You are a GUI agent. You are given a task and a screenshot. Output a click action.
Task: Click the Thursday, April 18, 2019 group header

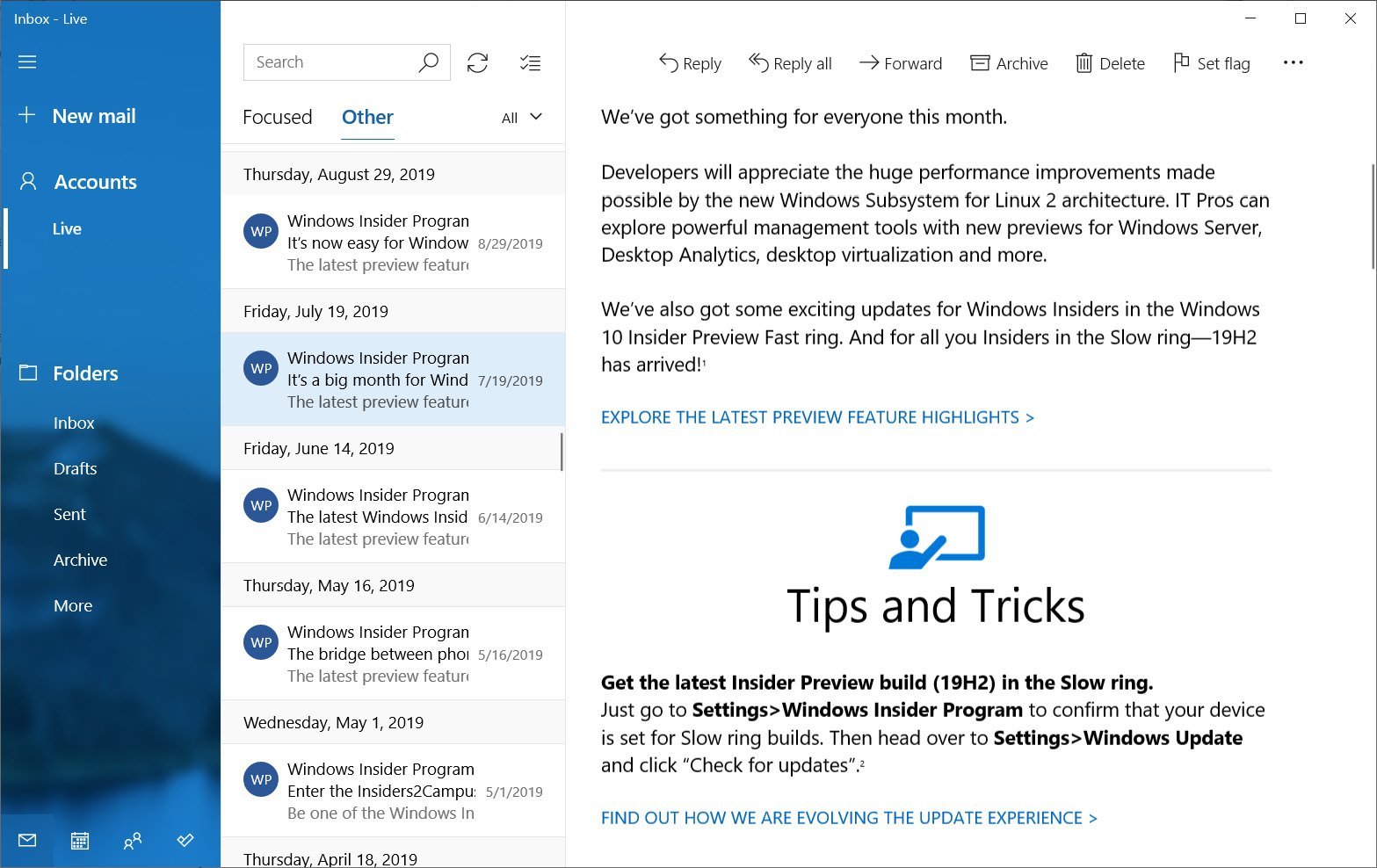pos(393,853)
